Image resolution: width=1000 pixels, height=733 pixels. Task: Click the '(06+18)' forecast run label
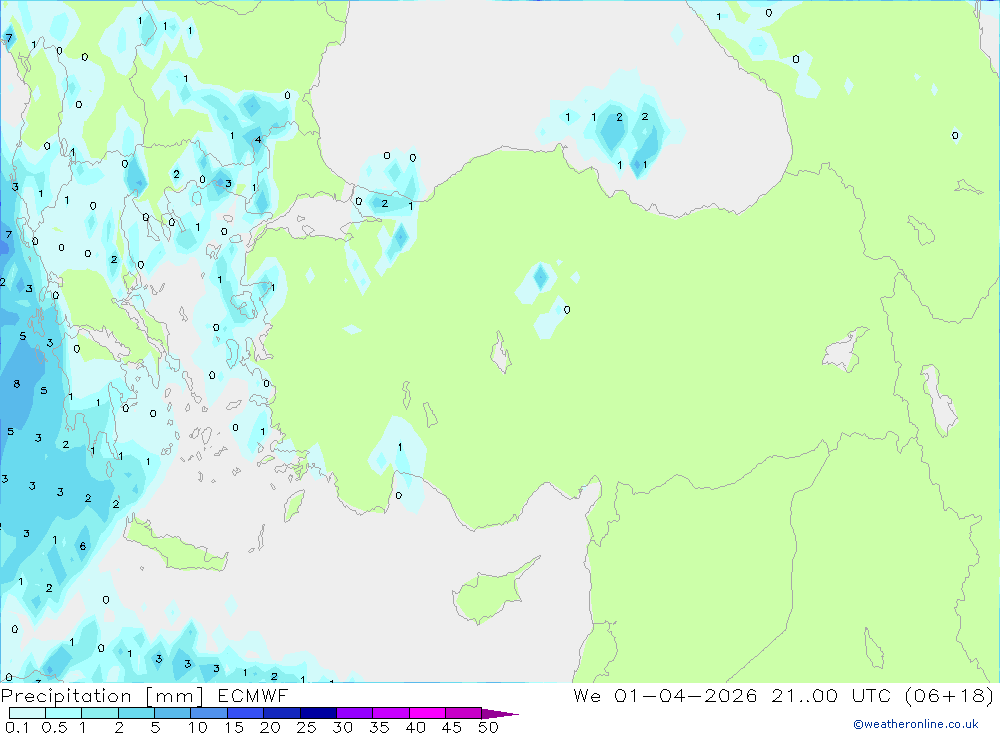(x=949, y=695)
